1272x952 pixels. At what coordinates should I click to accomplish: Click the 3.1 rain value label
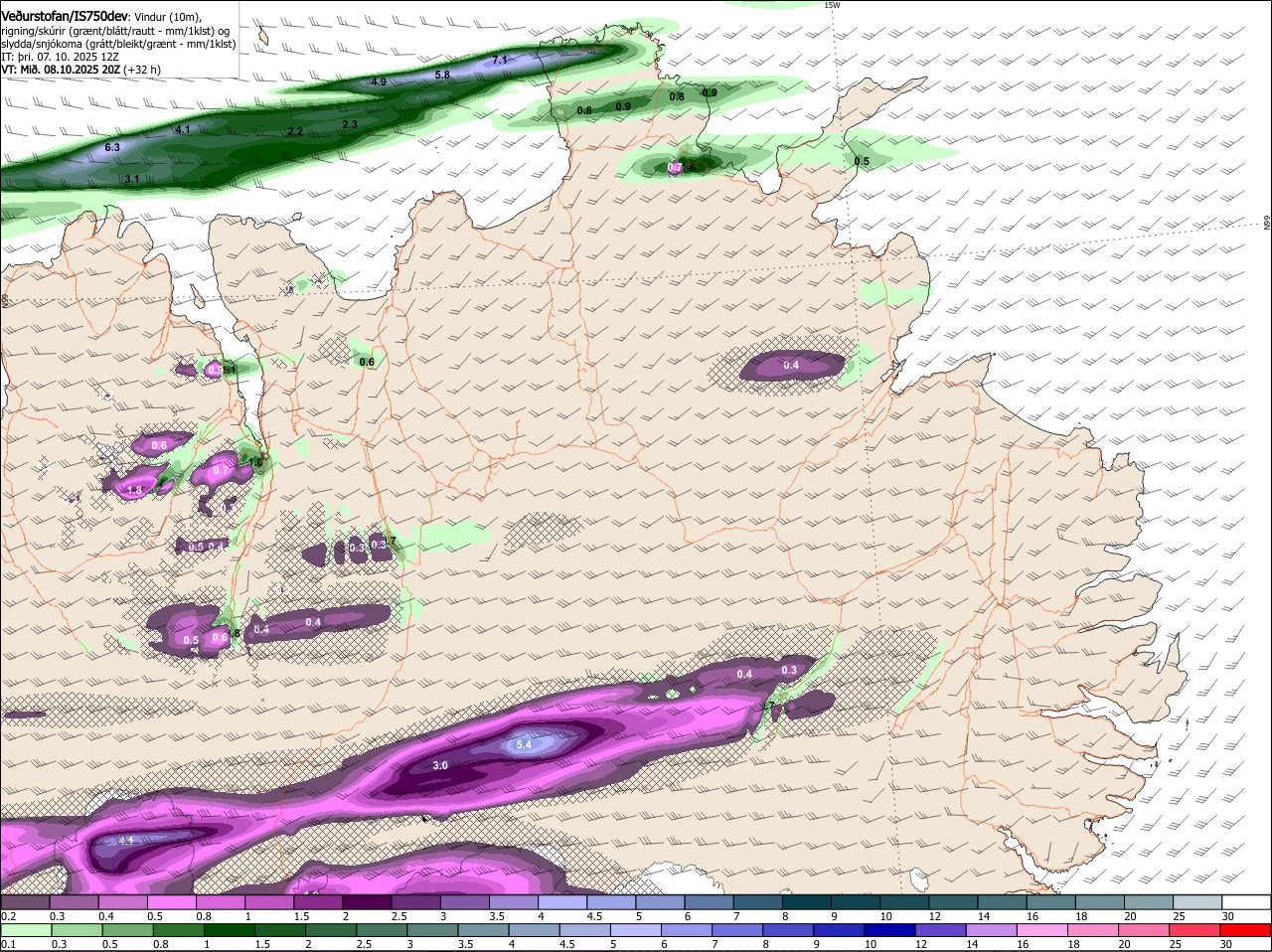tap(132, 179)
